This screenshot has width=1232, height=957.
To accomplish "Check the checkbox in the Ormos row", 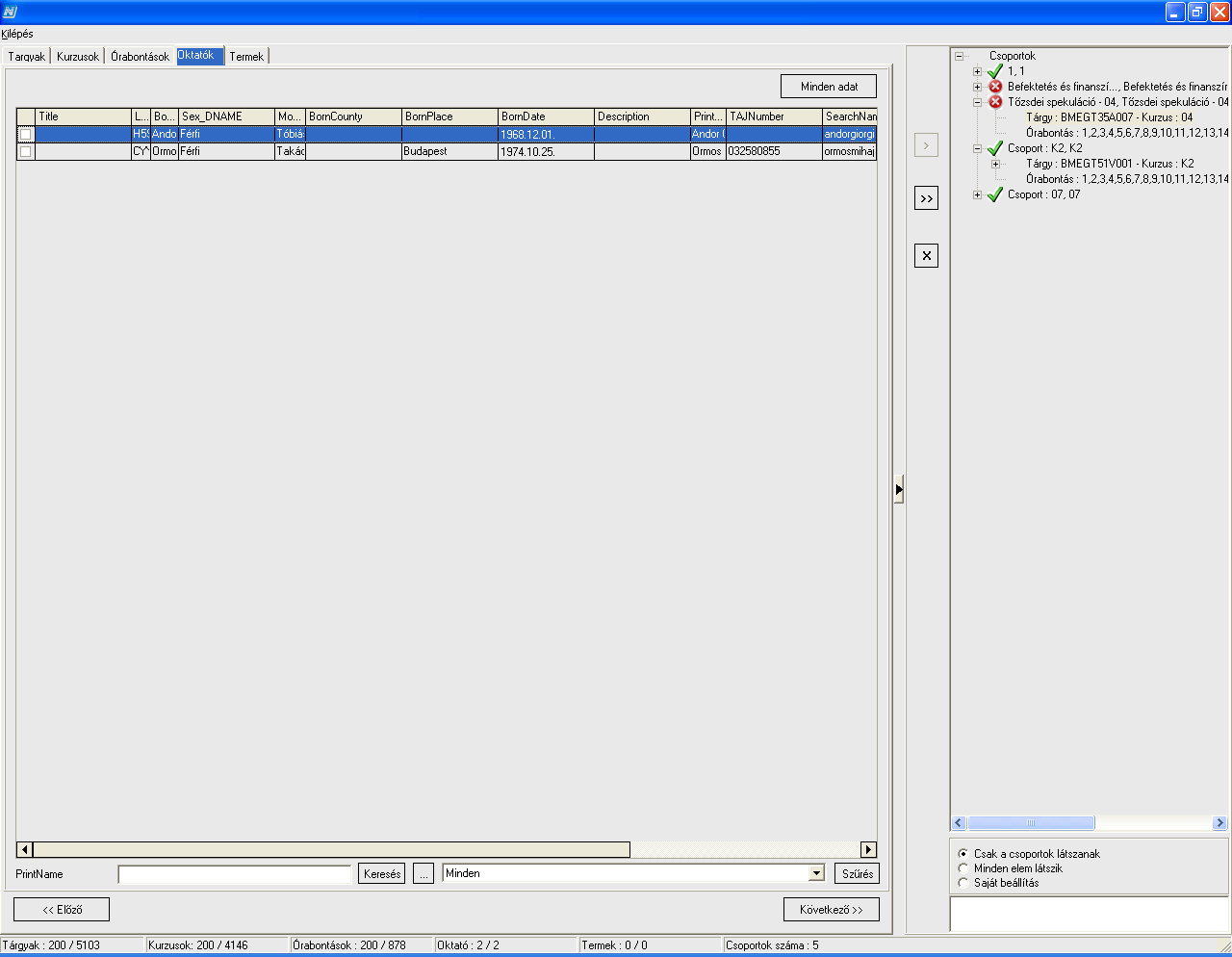I will 25,151.
